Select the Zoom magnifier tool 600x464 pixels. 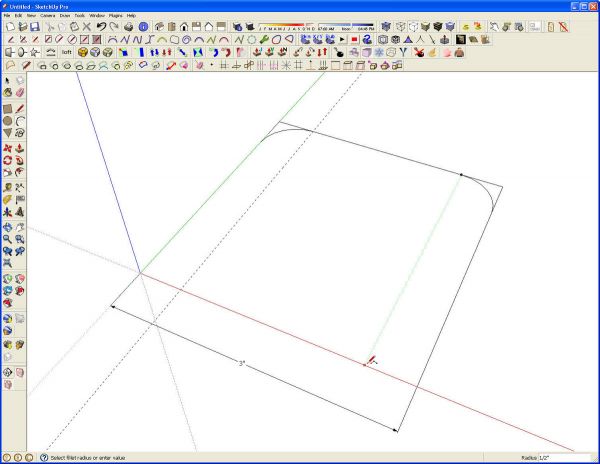7,239
